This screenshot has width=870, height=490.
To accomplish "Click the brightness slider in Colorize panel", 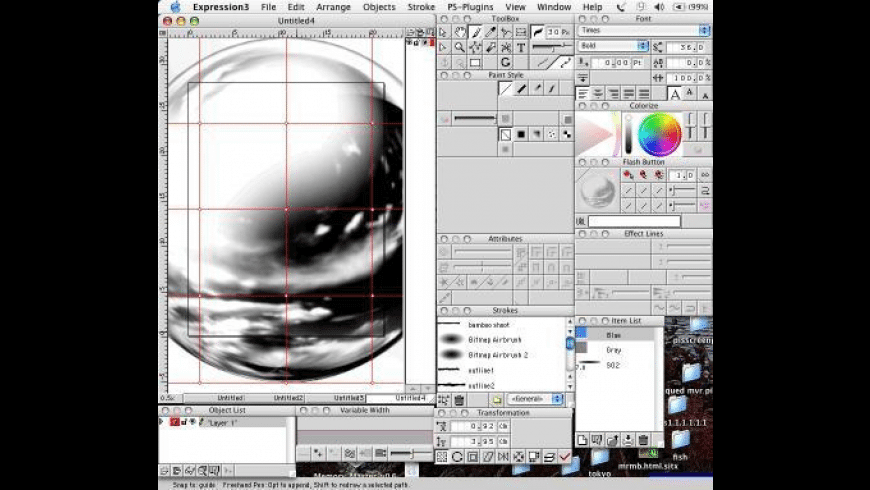I will 628,134.
